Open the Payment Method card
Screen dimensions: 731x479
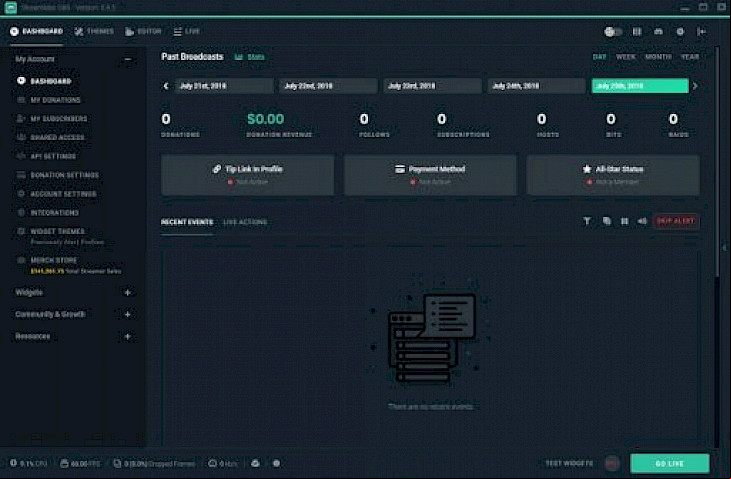tap(430, 175)
